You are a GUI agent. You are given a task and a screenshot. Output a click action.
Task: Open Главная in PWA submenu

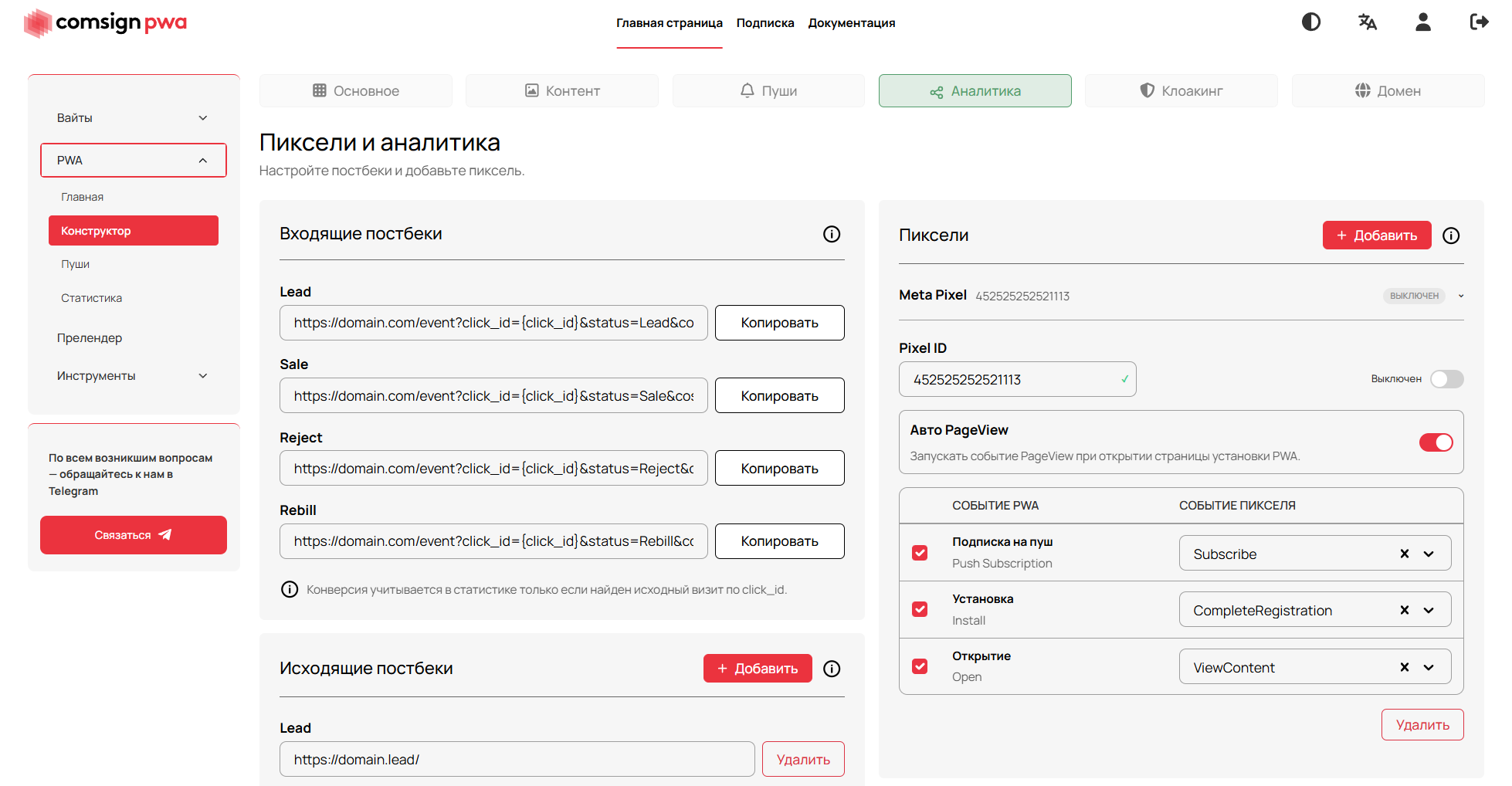(x=83, y=197)
